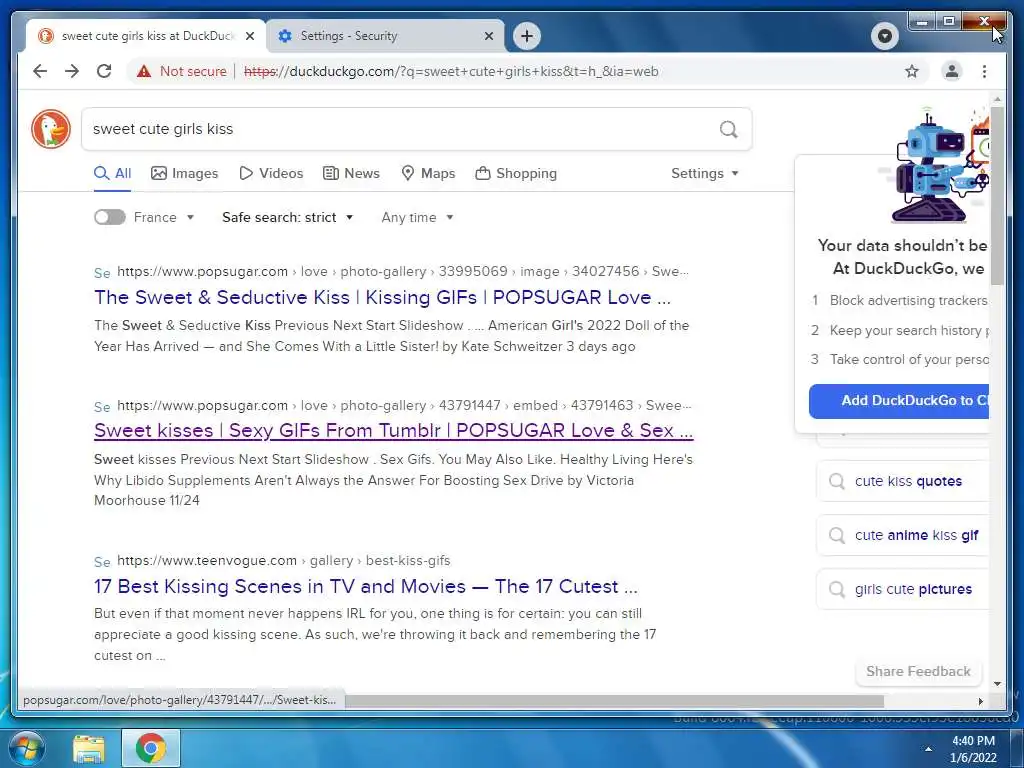Click the Share Feedback button
This screenshot has height=768, width=1024.
point(918,671)
